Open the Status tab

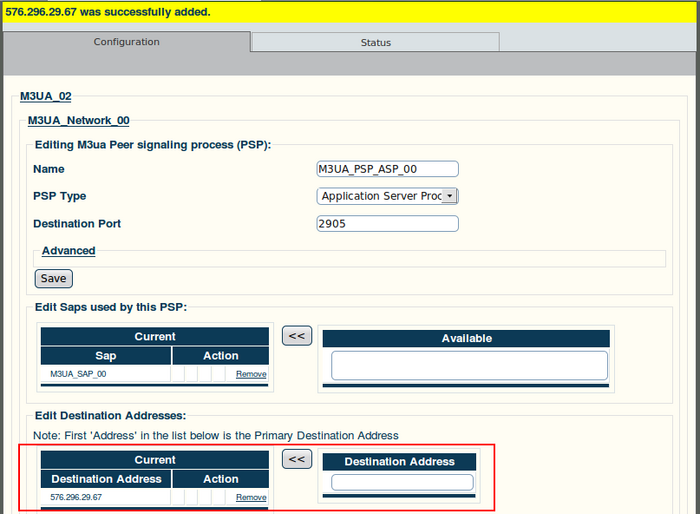pyautogui.click(x=375, y=42)
